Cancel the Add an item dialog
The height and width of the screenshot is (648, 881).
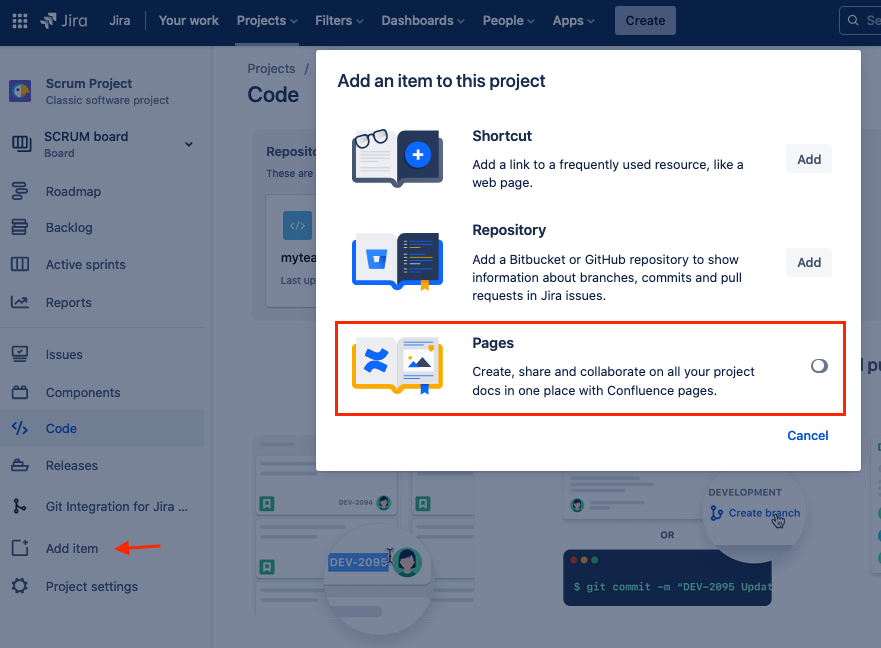(807, 436)
